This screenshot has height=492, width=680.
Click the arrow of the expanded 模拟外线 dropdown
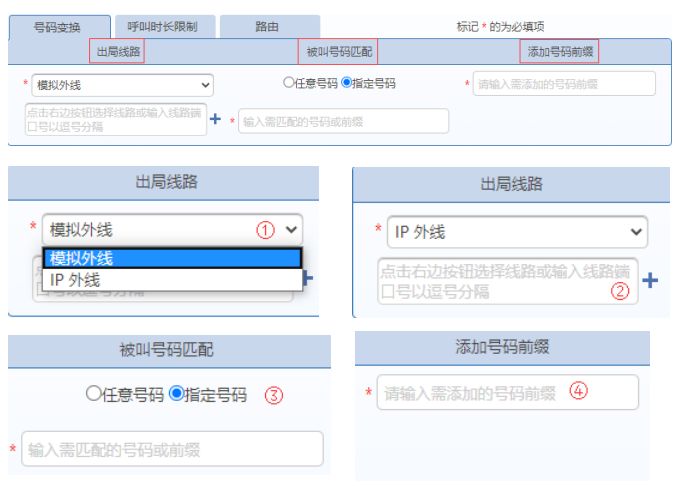click(x=291, y=229)
